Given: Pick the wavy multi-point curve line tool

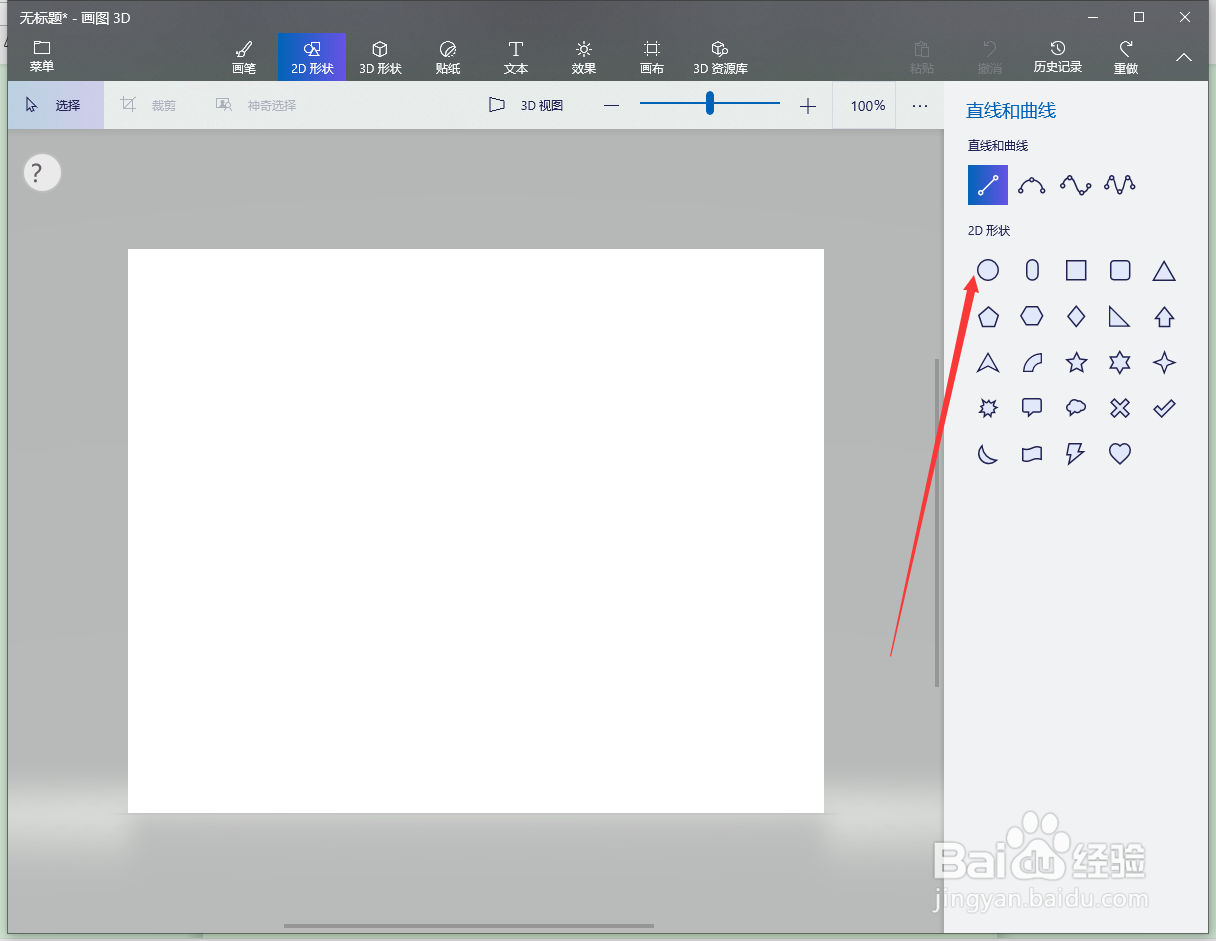Looking at the screenshot, I should click(x=1120, y=184).
